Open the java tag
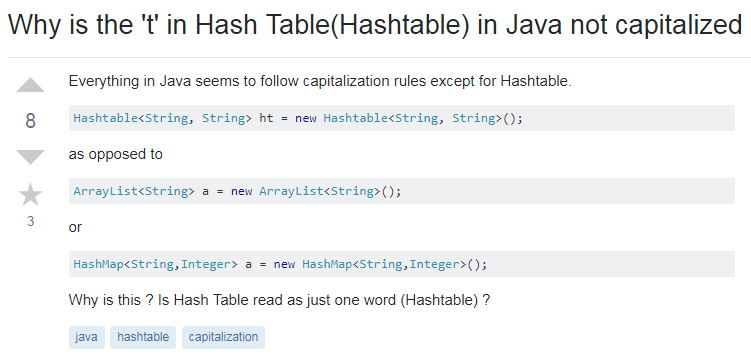 tap(86, 337)
